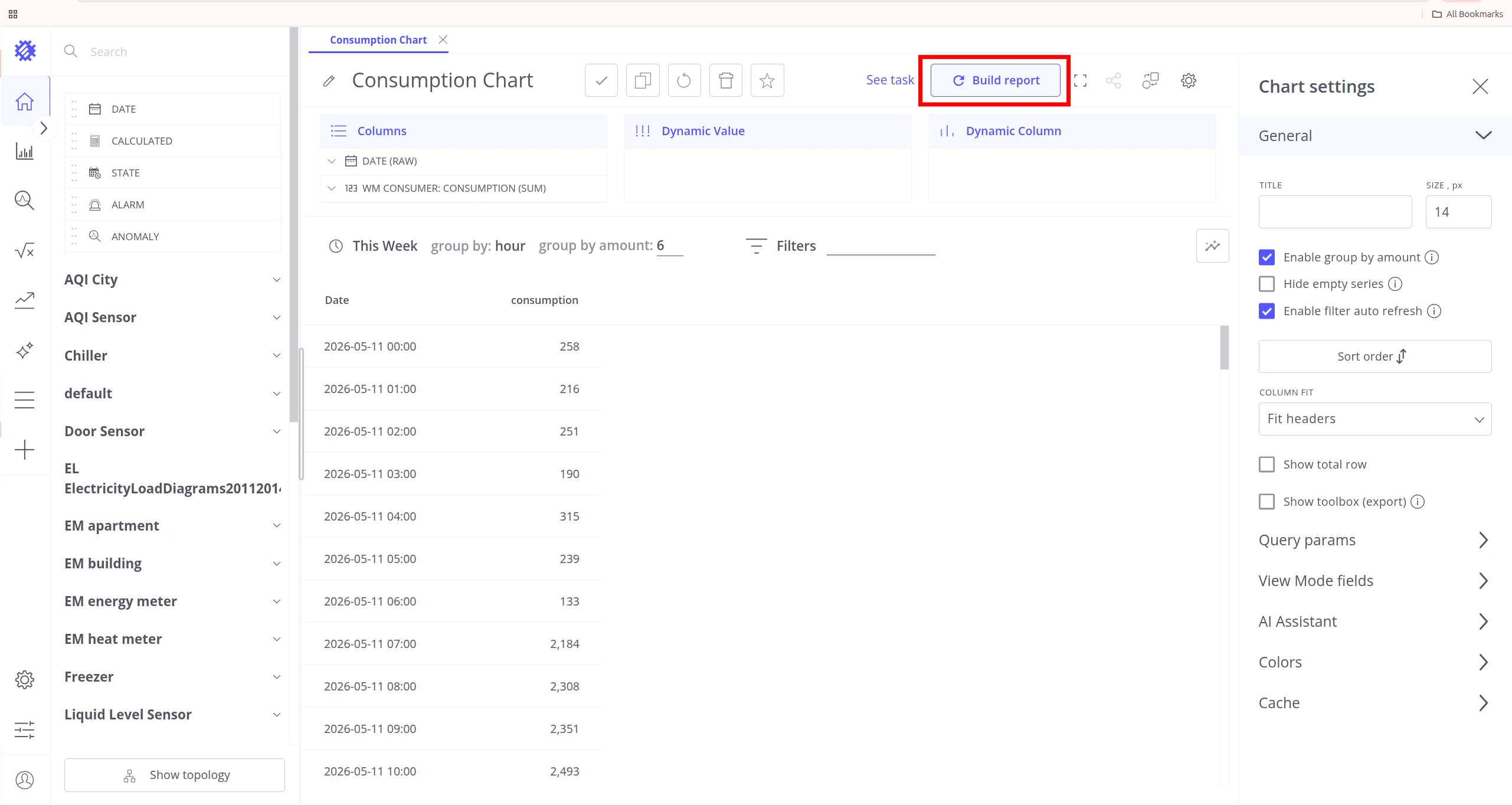Open the analytics magnifier icon in sidebar
The image size is (1512, 805).
24,201
